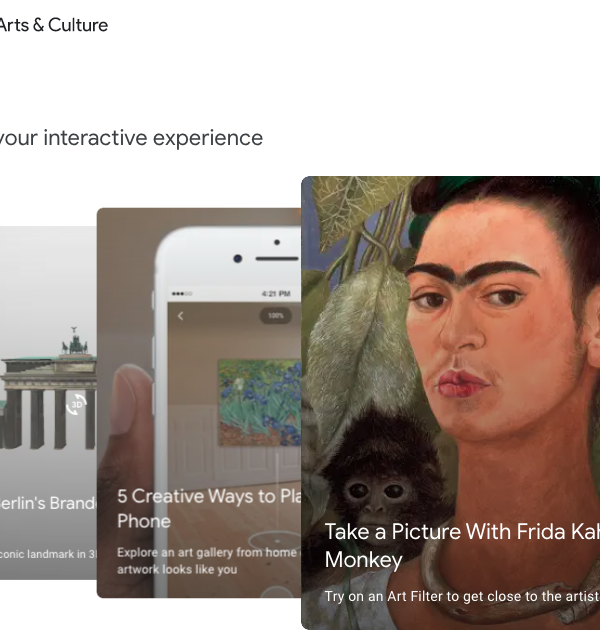Click the AR placement circle on phone floor
This screenshot has height=634, width=600.
point(275,541)
